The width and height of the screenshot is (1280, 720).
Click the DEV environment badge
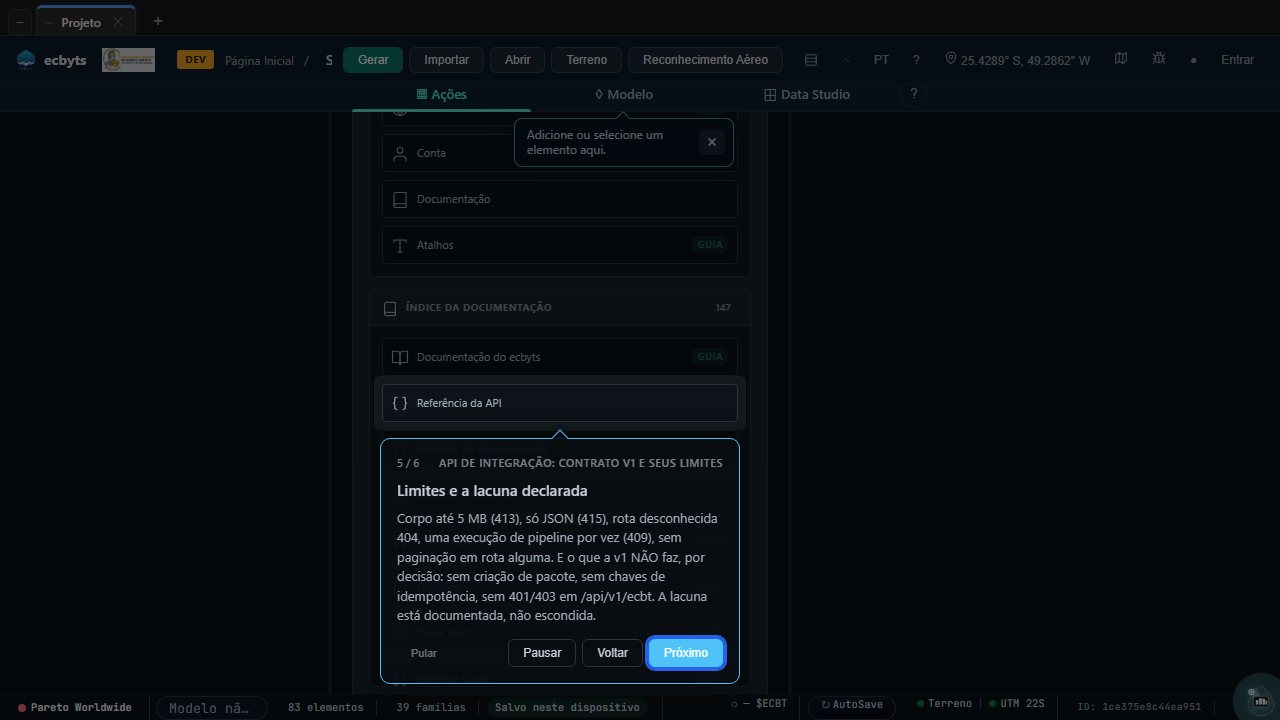click(x=195, y=60)
